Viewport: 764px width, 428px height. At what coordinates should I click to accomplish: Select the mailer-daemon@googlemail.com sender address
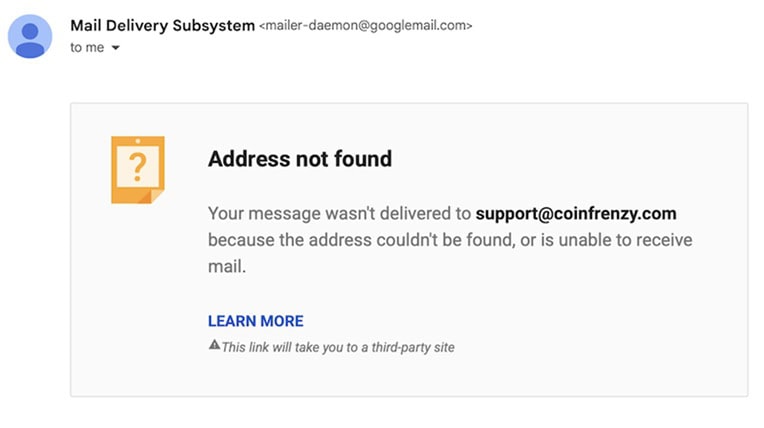pyautogui.click(x=365, y=26)
